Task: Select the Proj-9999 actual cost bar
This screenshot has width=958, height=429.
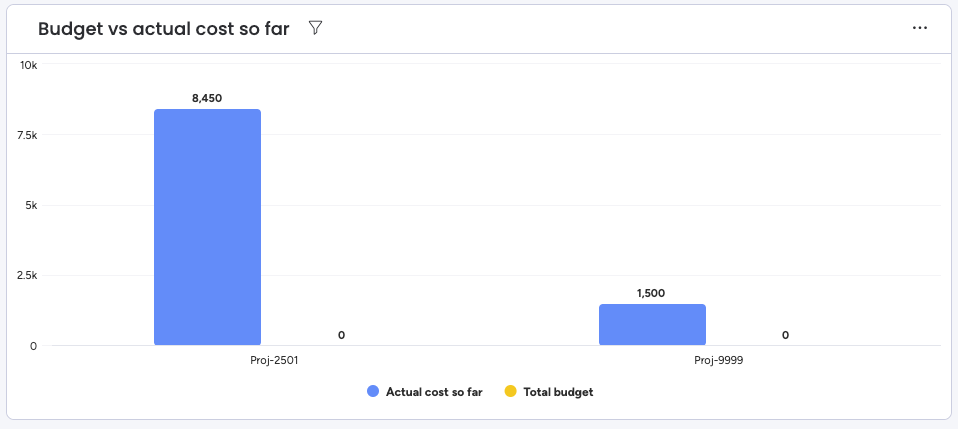Action: (652, 325)
